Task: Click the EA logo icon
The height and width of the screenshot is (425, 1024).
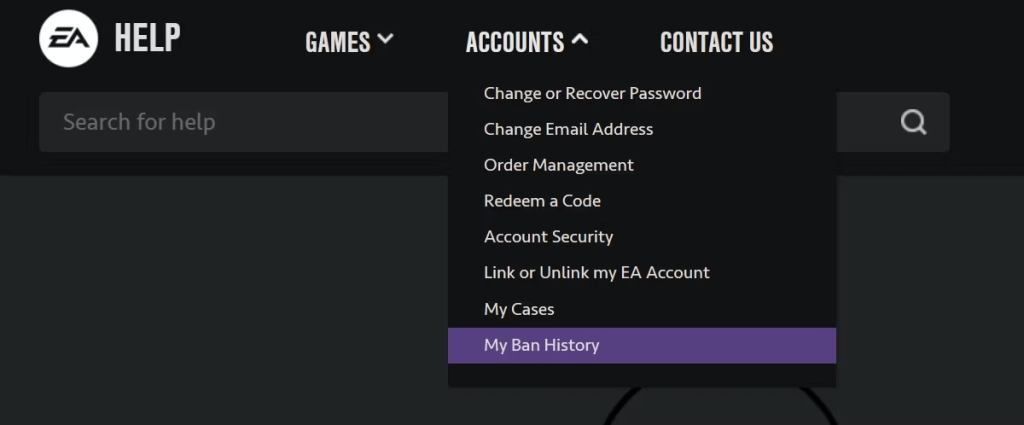Action: click(x=68, y=40)
